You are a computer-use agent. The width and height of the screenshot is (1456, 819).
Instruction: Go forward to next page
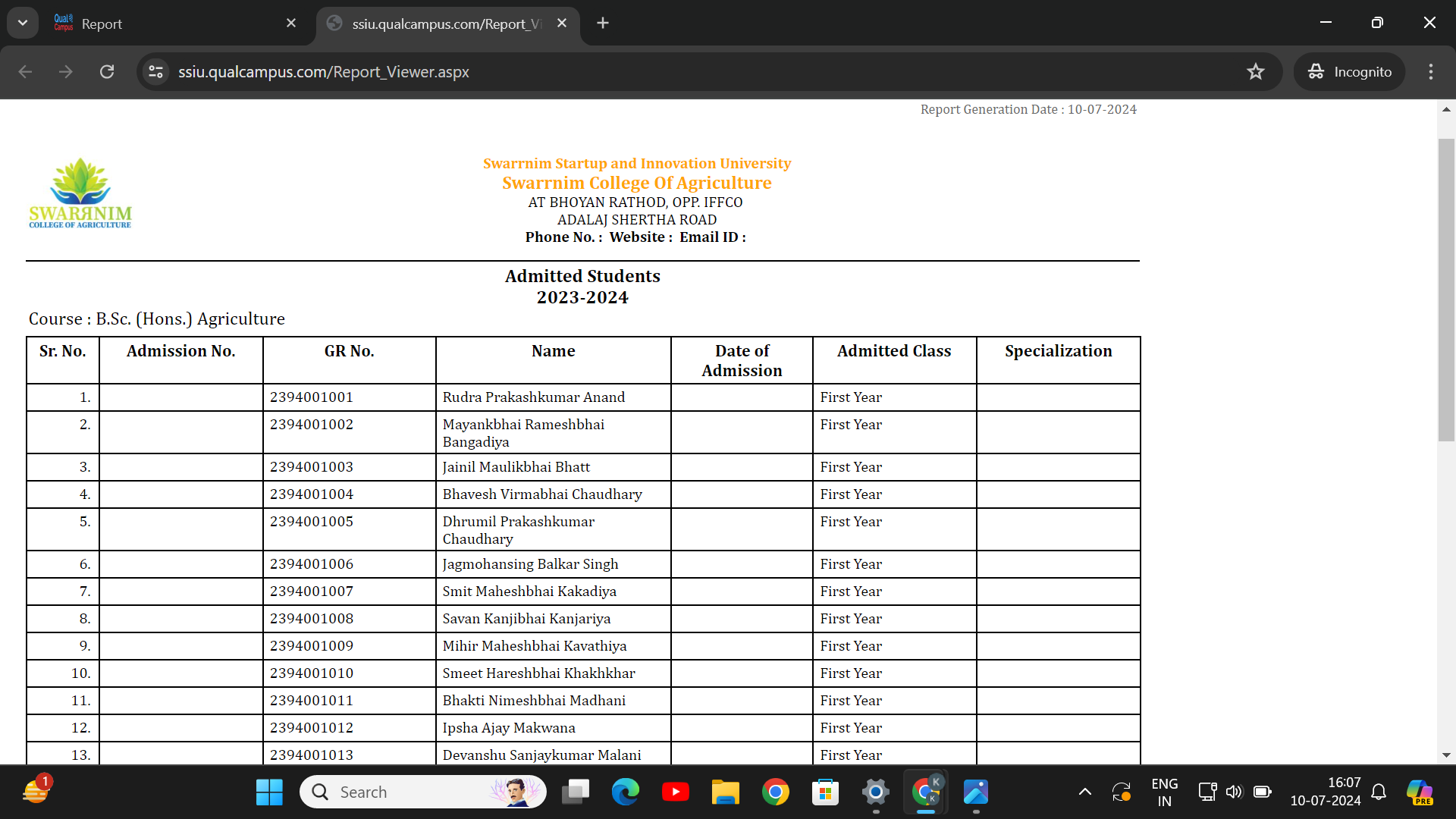click(66, 72)
